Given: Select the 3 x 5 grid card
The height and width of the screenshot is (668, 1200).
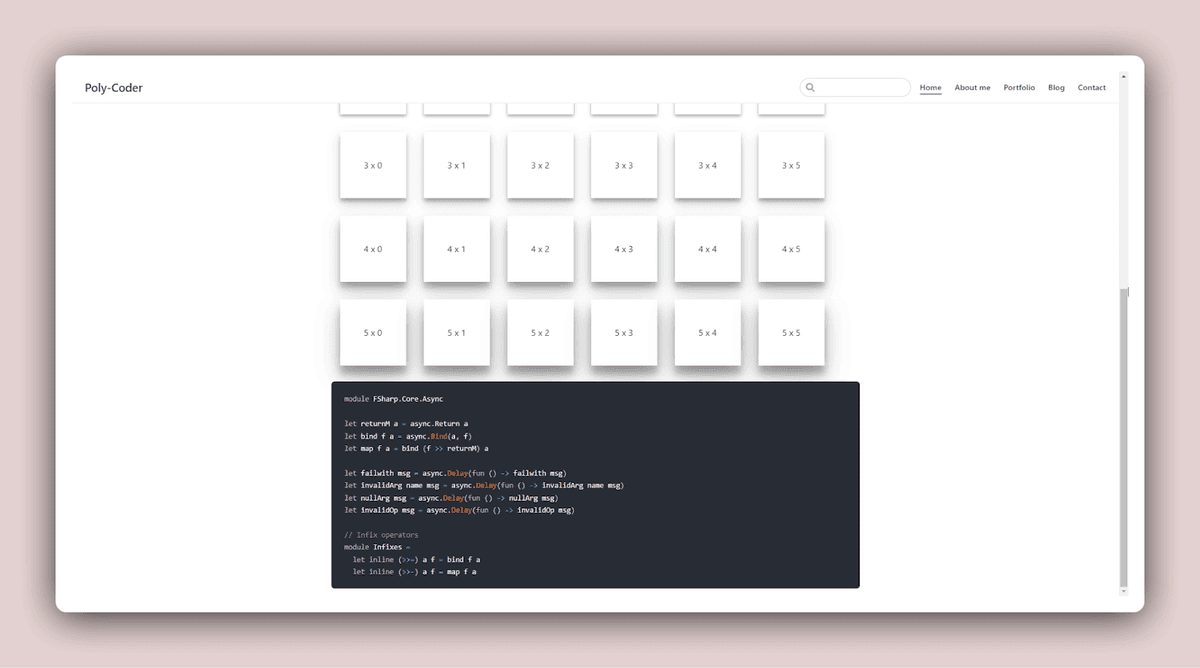Looking at the screenshot, I should tap(791, 165).
